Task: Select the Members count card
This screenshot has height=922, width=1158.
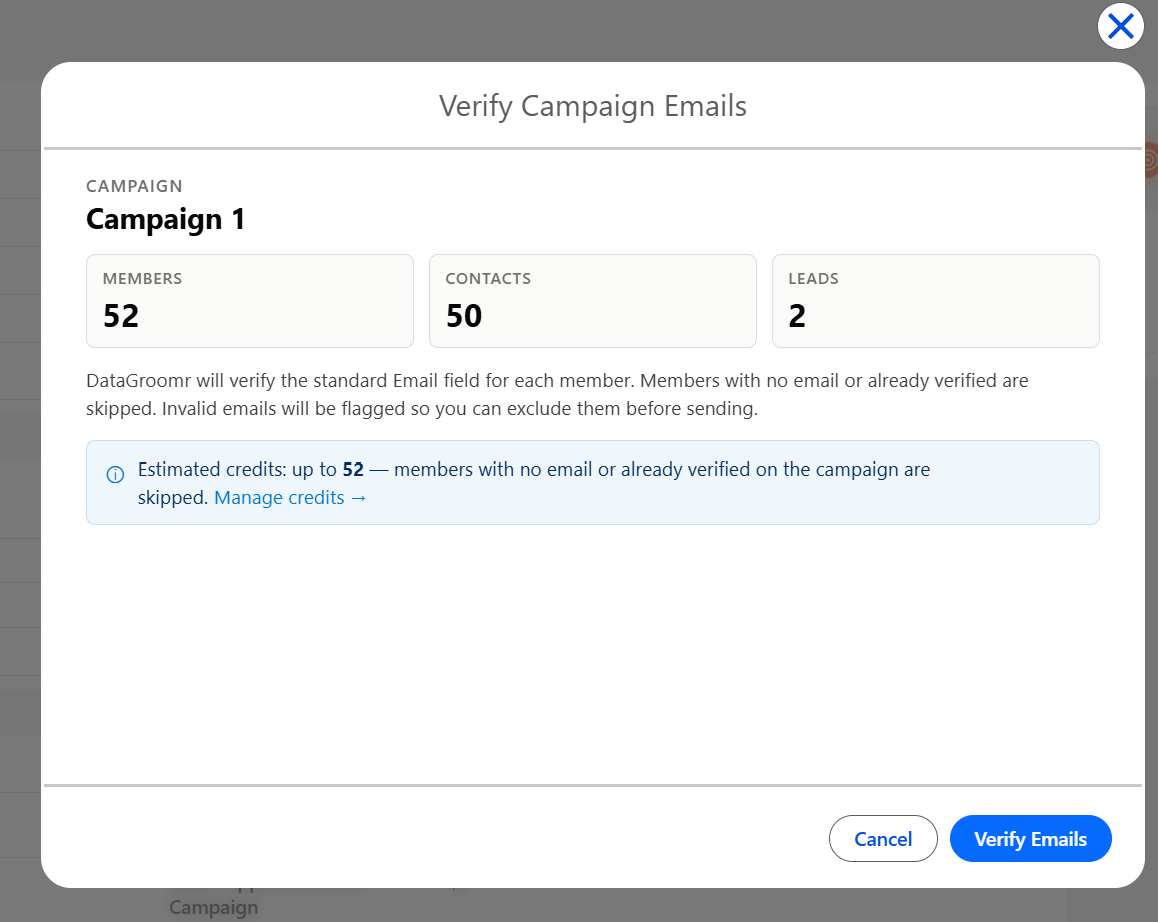Action: coord(250,301)
